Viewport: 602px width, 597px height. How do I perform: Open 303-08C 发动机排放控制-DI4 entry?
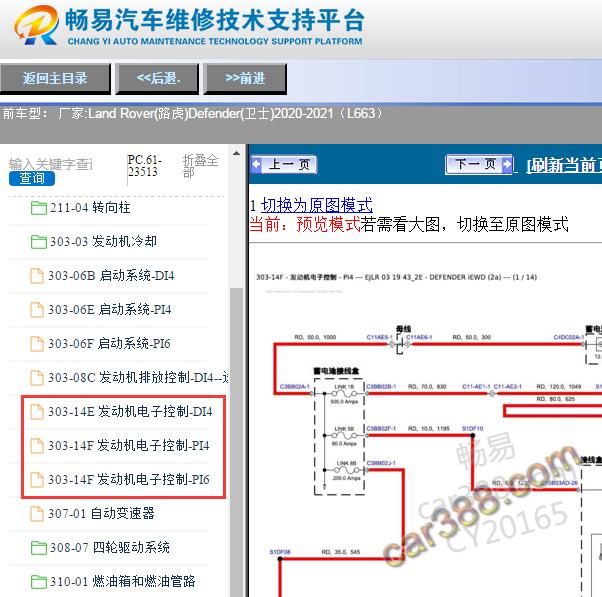[138, 377]
